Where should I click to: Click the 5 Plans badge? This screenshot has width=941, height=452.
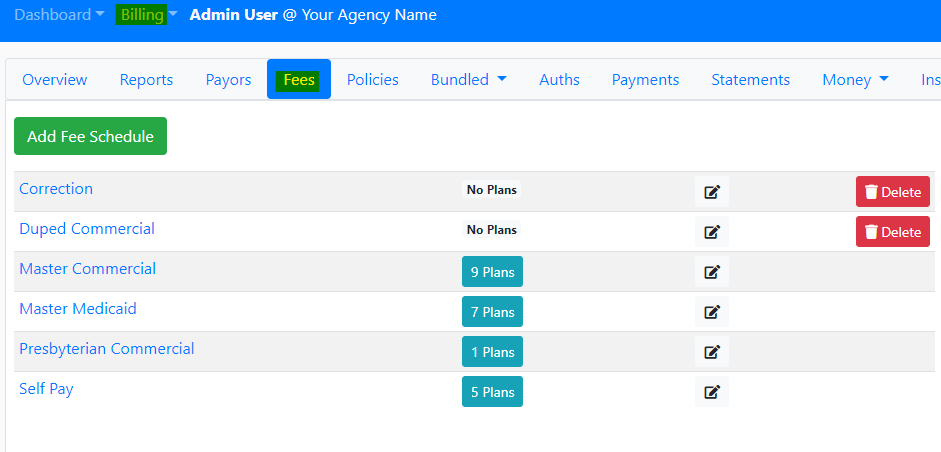492,392
